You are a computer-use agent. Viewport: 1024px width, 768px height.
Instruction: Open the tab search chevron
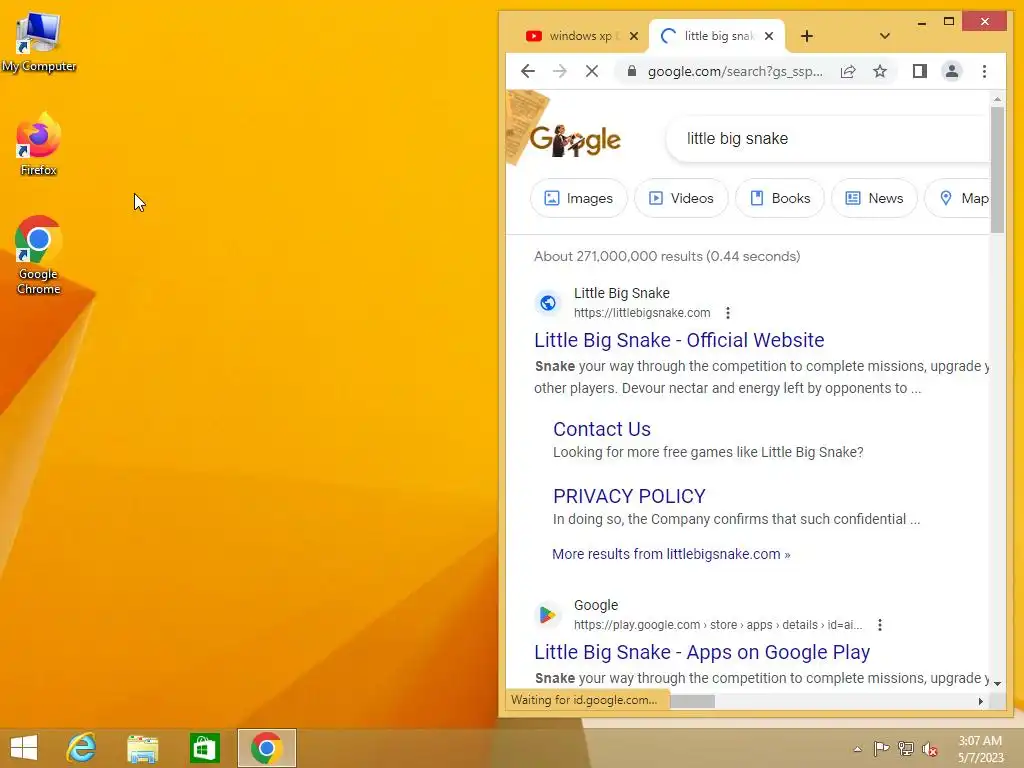pyautogui.click(x=885, y=36)
